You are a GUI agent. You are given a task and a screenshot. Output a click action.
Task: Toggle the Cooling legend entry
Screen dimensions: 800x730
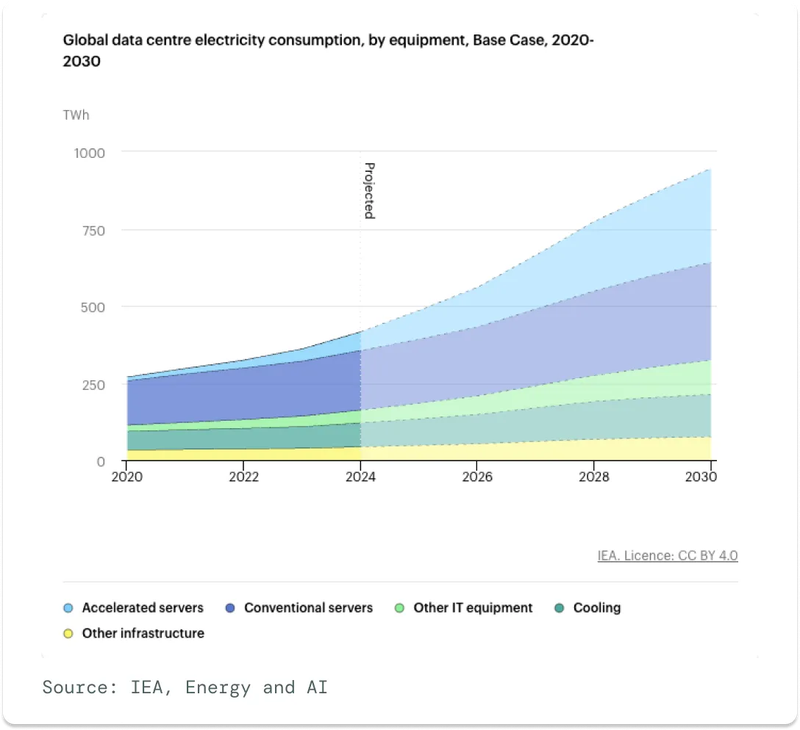click(x=587, y=608)
